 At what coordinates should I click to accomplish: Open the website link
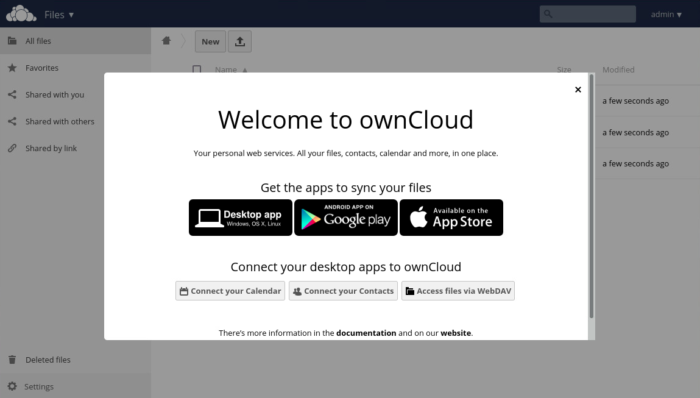[x=456, y=333]
